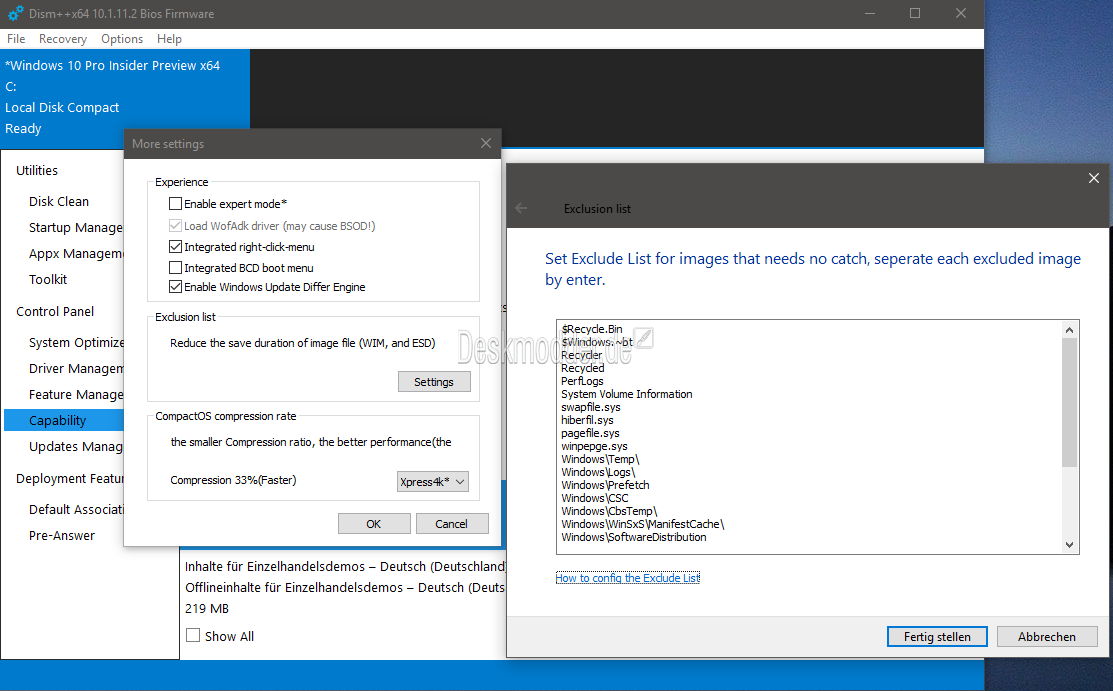1113x691 pixels.
Task: Click the hiberfil.sys entry
Action: [587, 420]
